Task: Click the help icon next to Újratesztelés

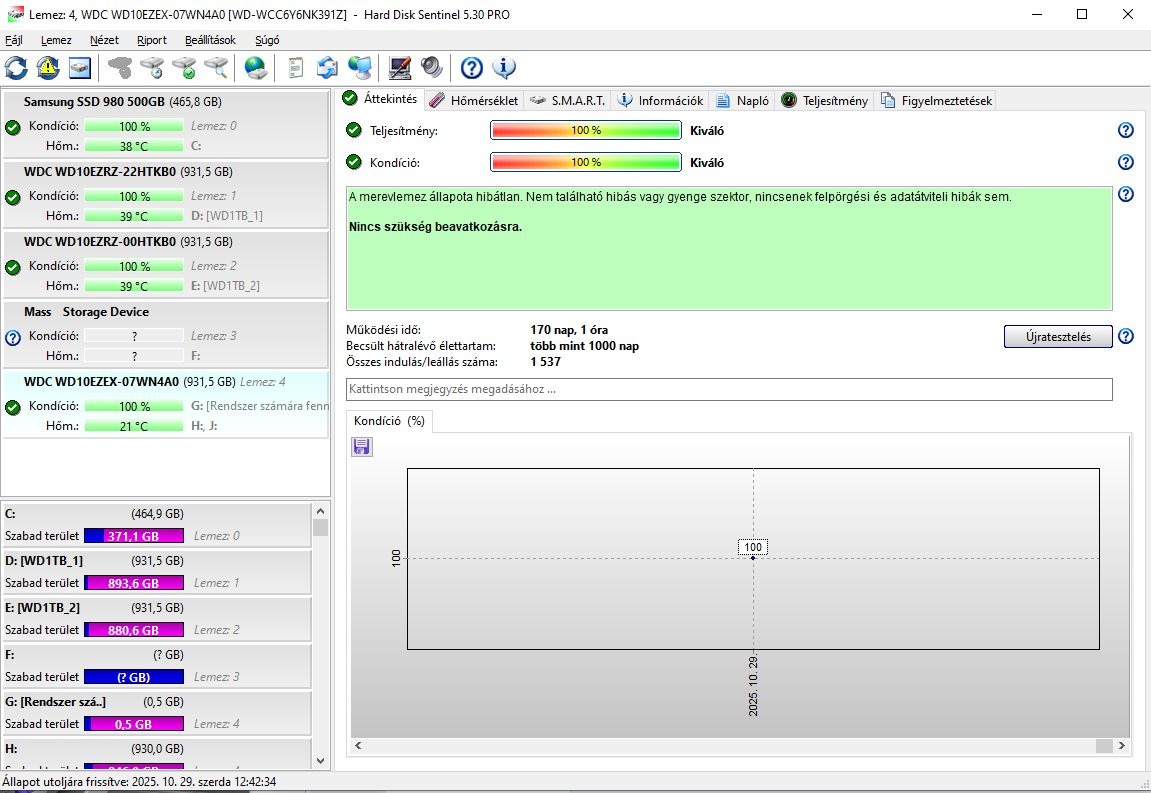Action: pyautogui.click(x=1125, y=336)
